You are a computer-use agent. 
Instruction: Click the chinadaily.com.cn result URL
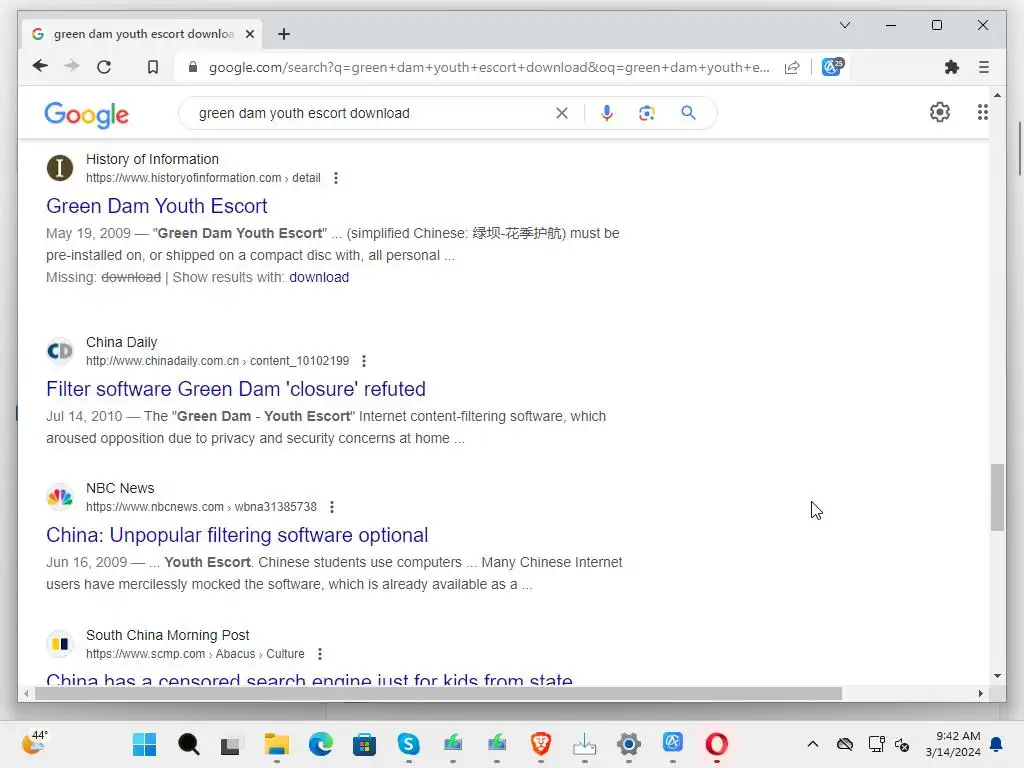pos(217,360)
